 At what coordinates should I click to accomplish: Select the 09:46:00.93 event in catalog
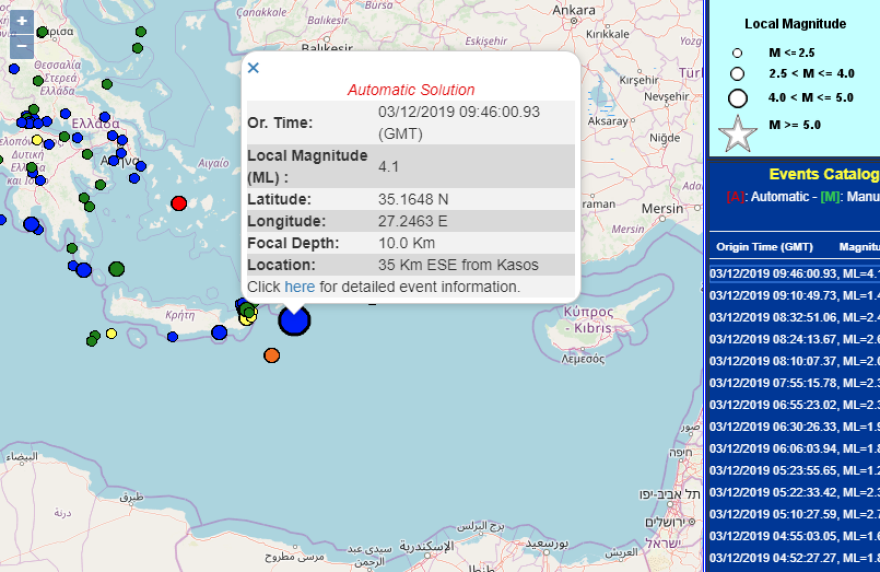794,274
